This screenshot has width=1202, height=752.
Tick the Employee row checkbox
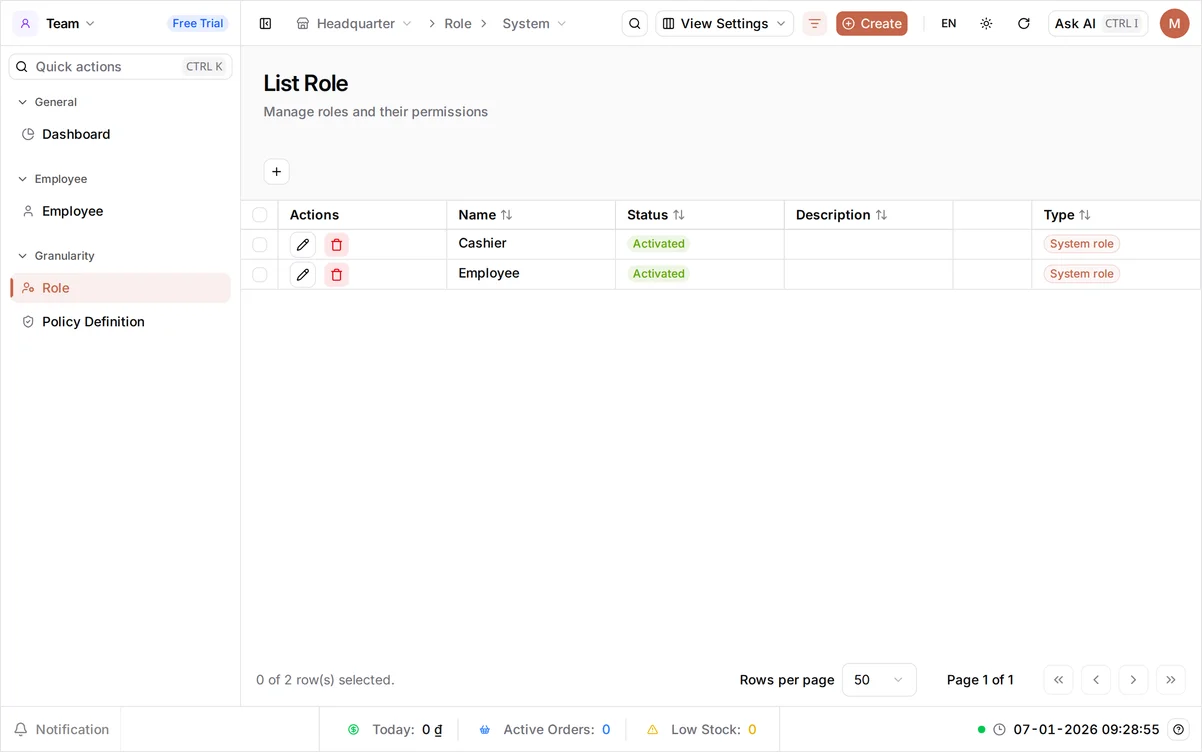[260, 275]
